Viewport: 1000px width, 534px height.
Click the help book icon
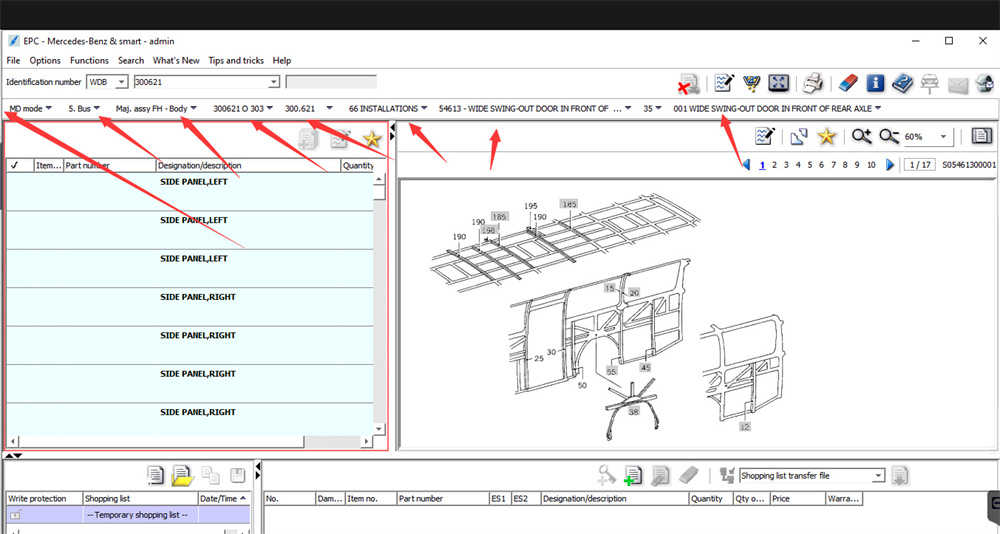(903, 84)
